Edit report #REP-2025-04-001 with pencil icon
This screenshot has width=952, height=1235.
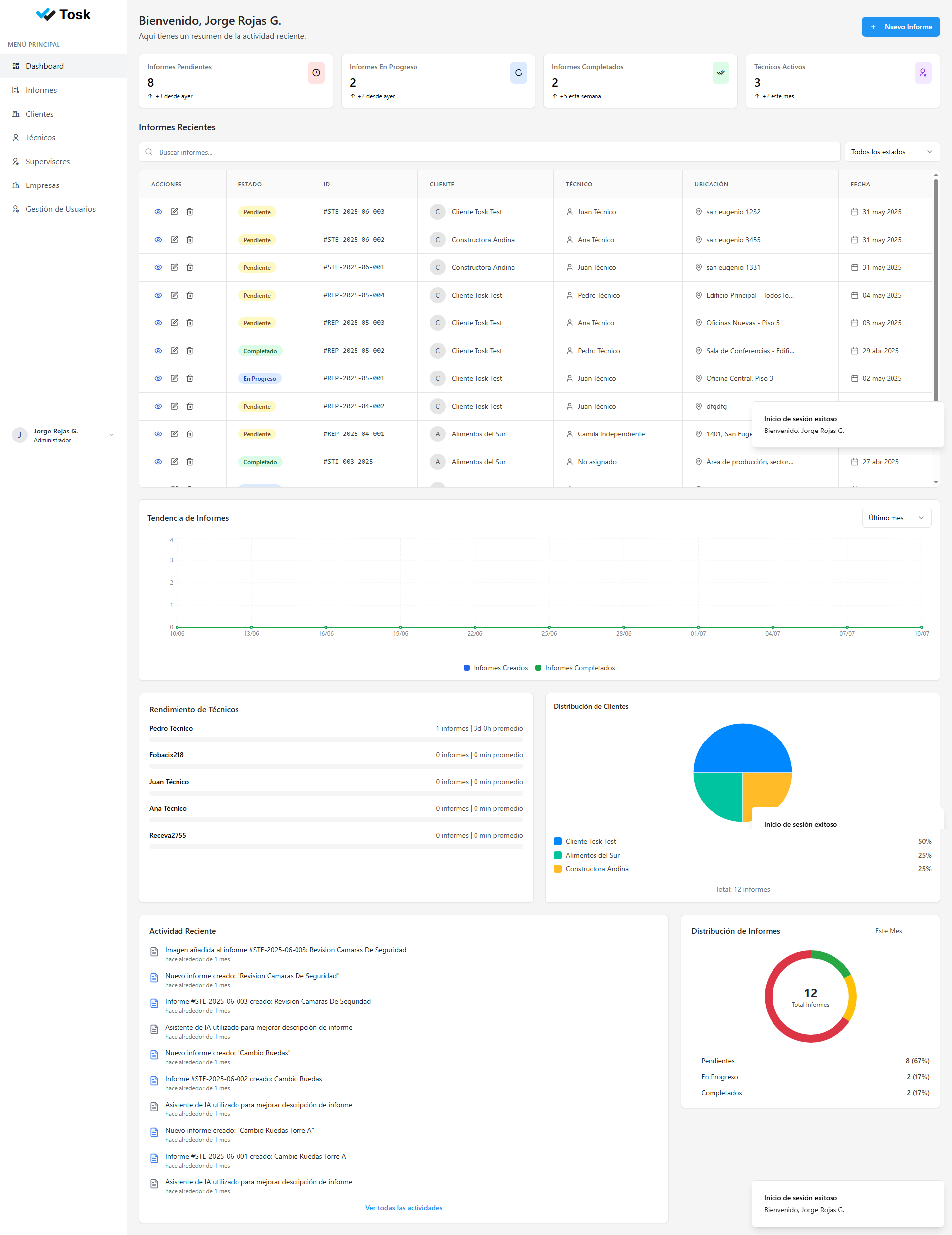click(174, 434)
